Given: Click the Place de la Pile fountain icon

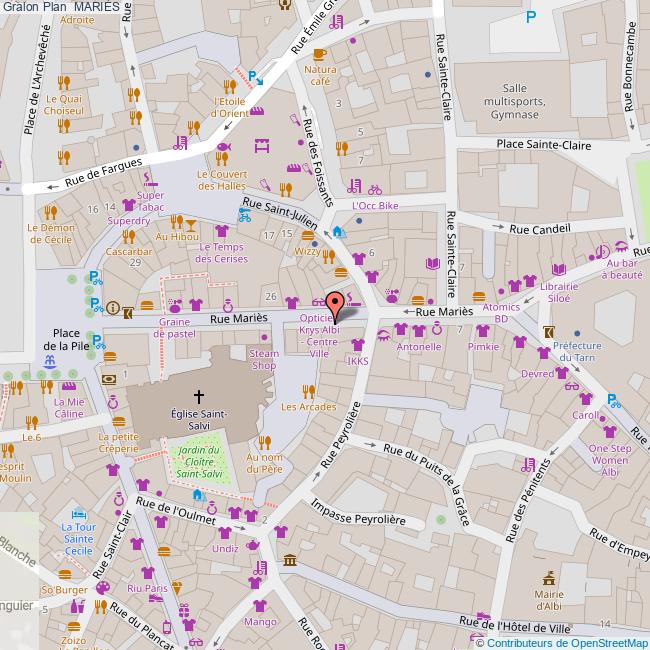Looking at the screenshot, I should 49,373.
